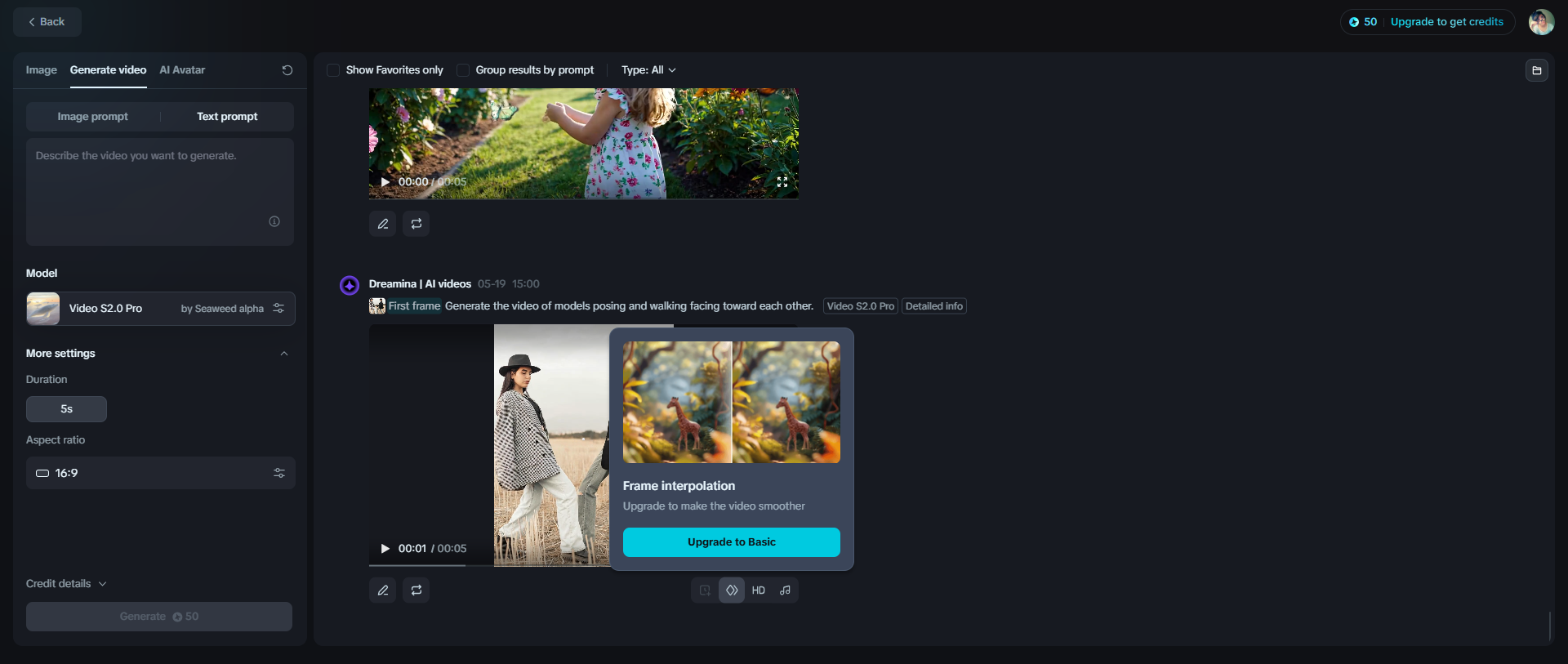Toggle the frame interpolation icon
The image size is (1568, 664).
[732, 590]
